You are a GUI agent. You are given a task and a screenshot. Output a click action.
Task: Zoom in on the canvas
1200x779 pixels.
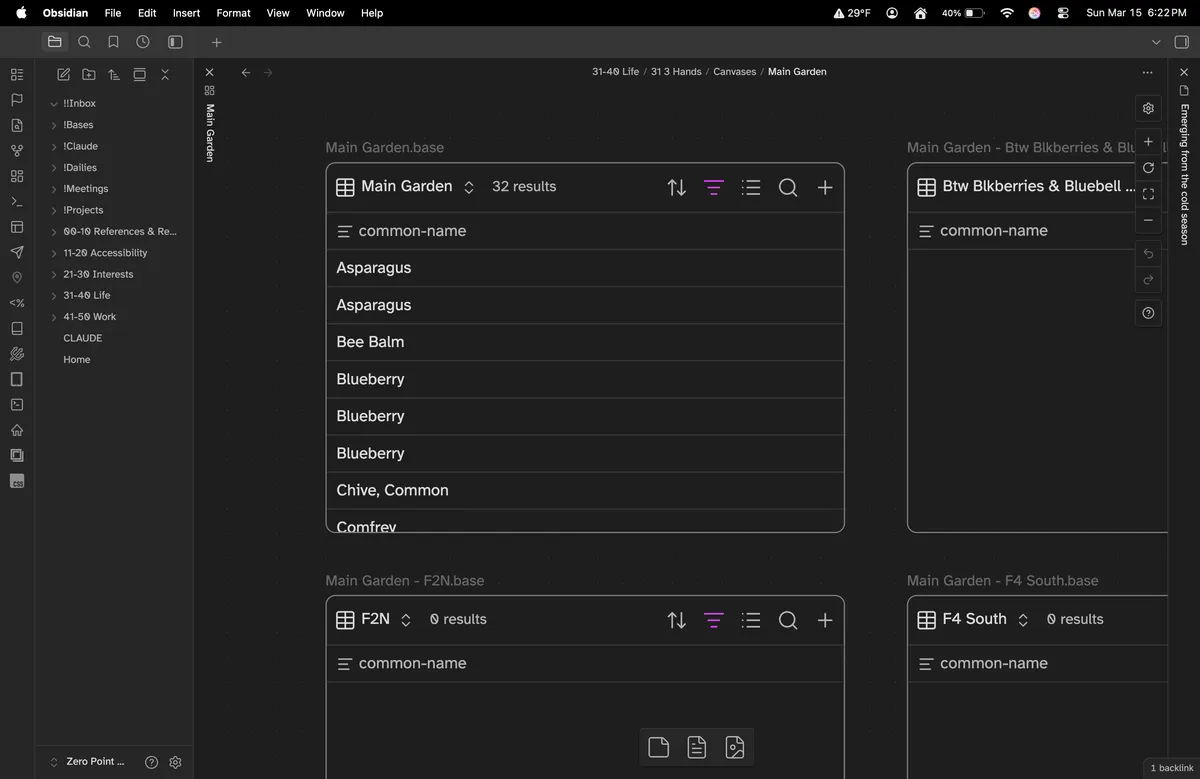click(x=1148, y=142)
